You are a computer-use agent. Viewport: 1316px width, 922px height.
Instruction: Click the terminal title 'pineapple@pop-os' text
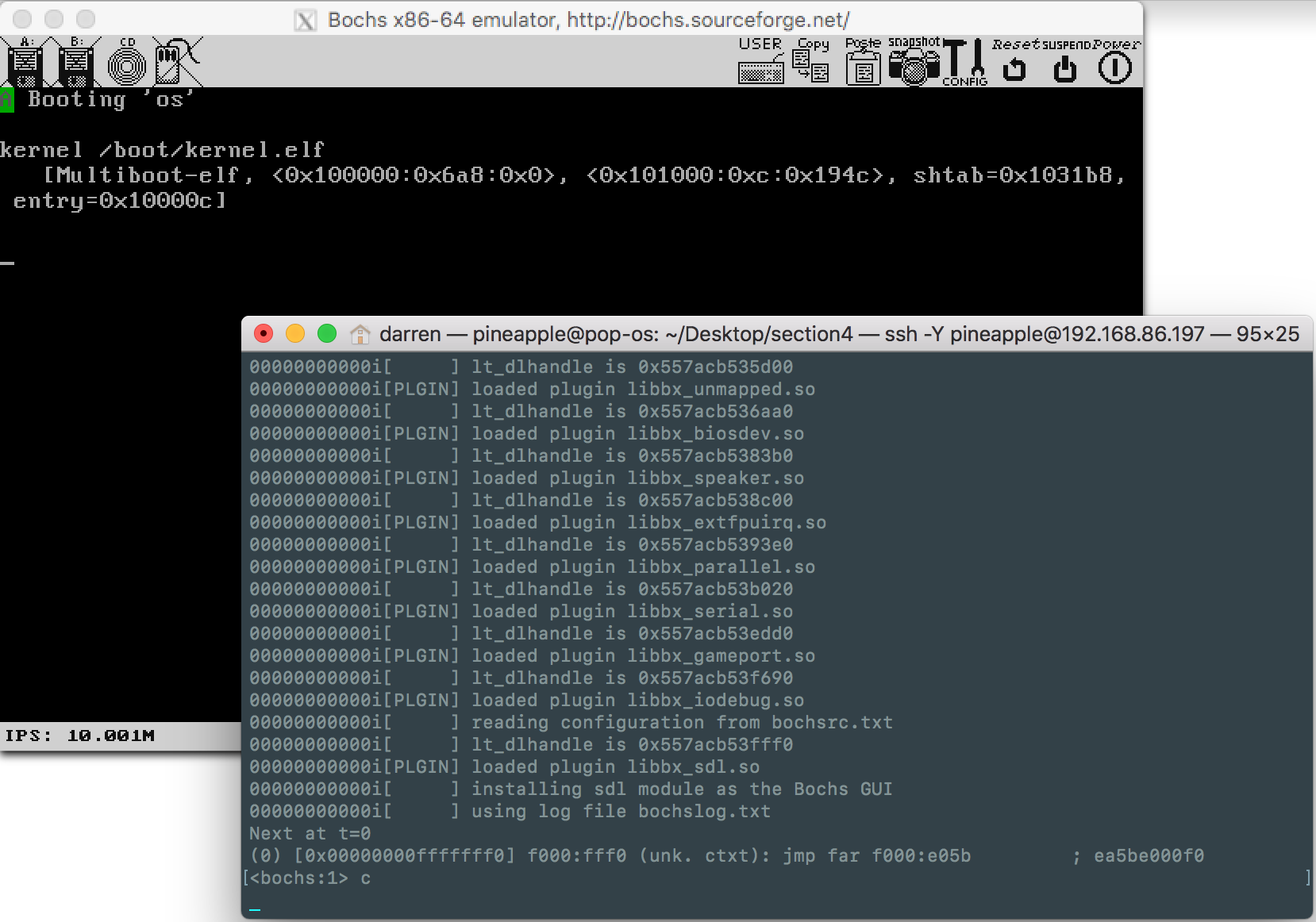coord(566,334)
